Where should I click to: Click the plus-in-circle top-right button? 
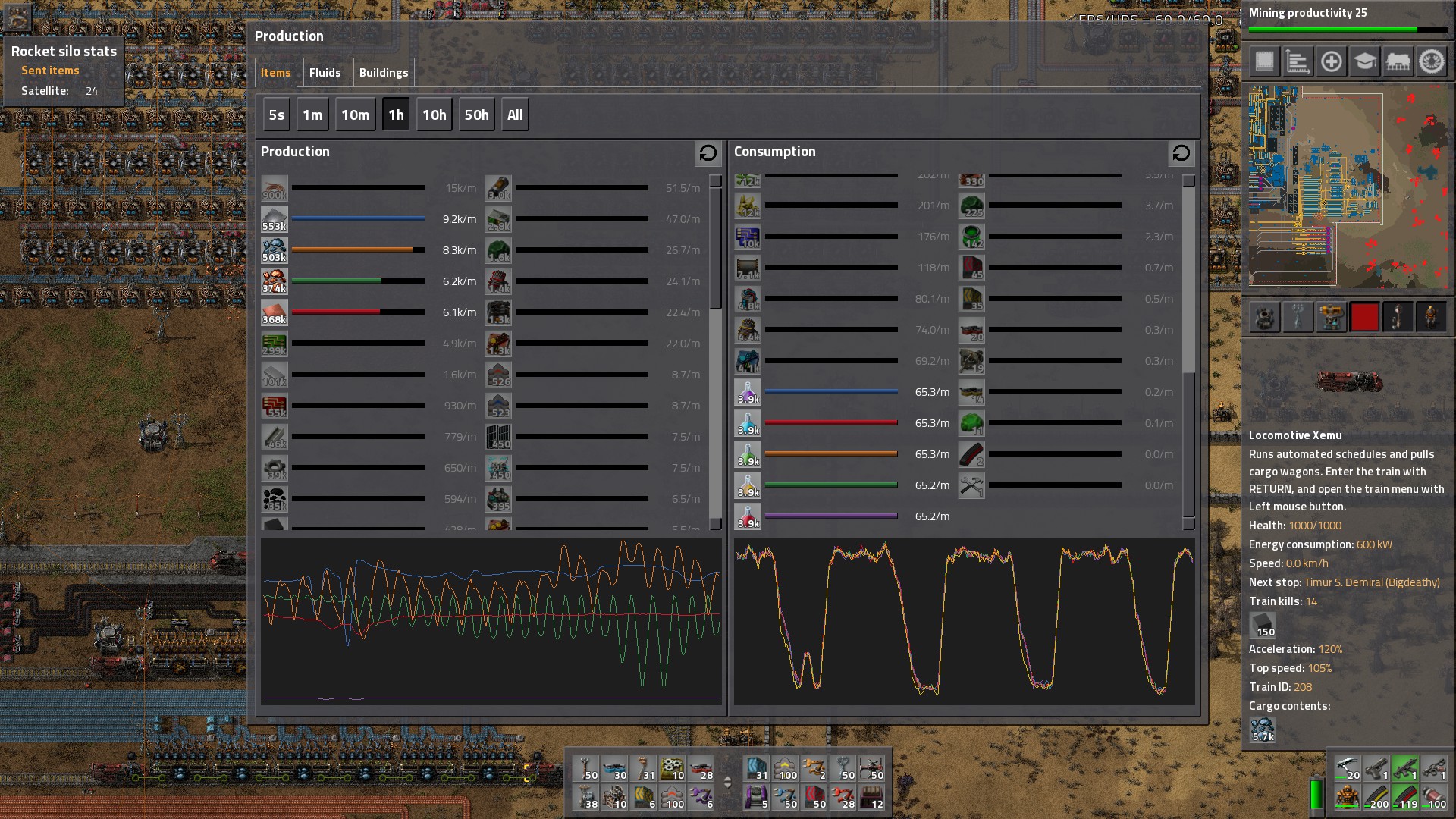point(1331,61)
